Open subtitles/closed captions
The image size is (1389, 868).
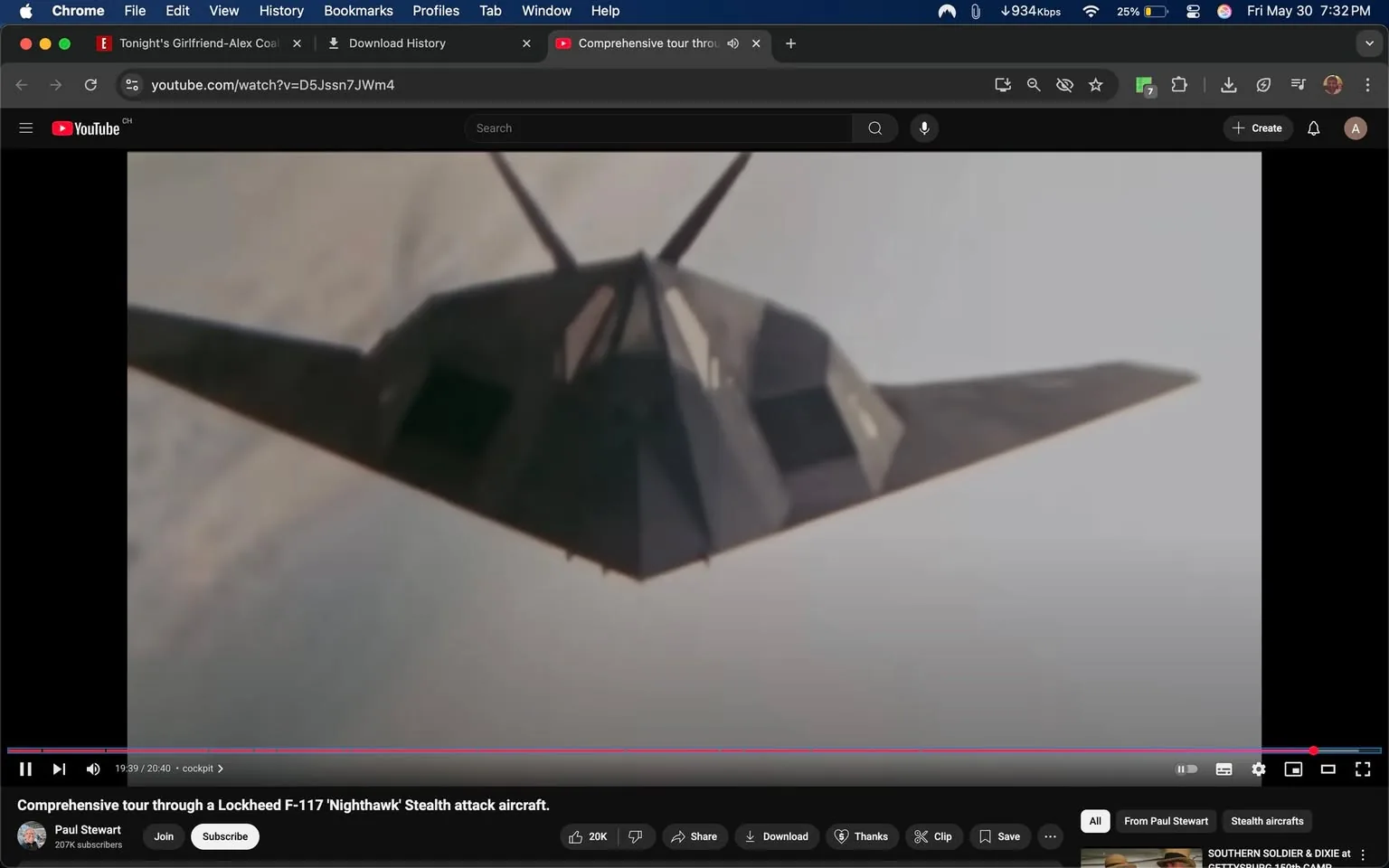(1224, 769)
